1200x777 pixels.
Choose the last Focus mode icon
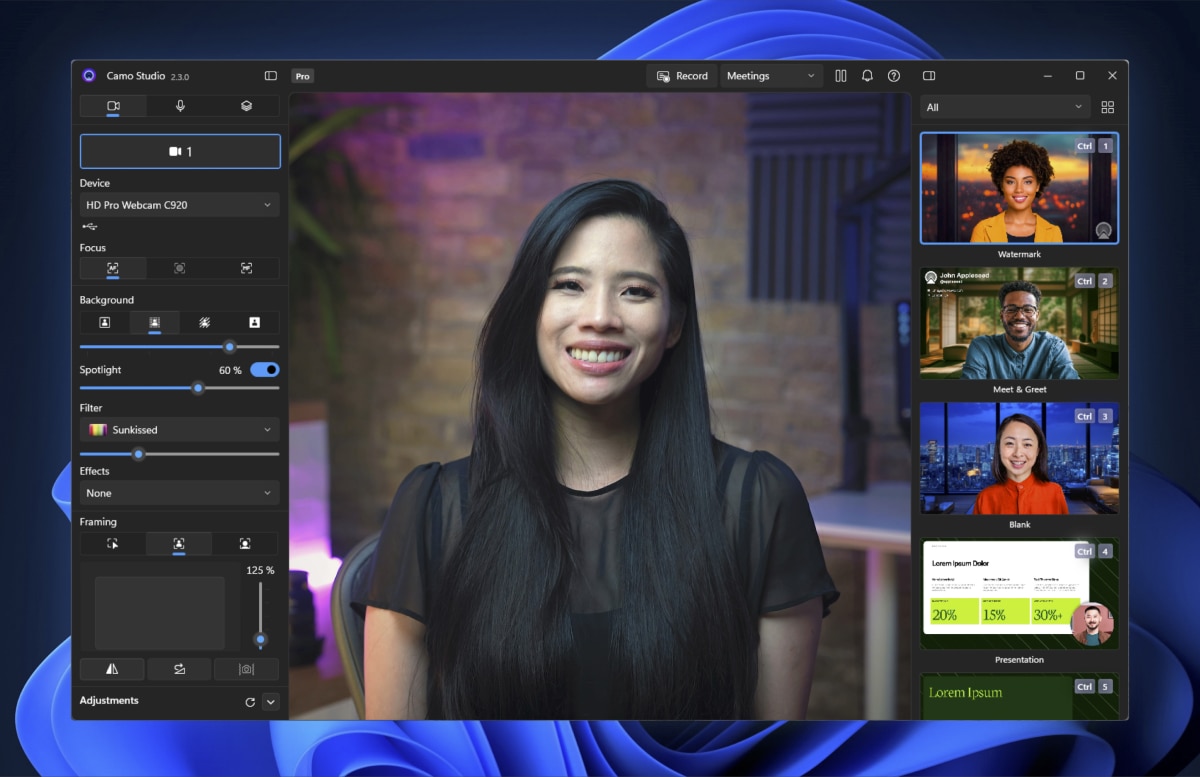tap(246, 268)
